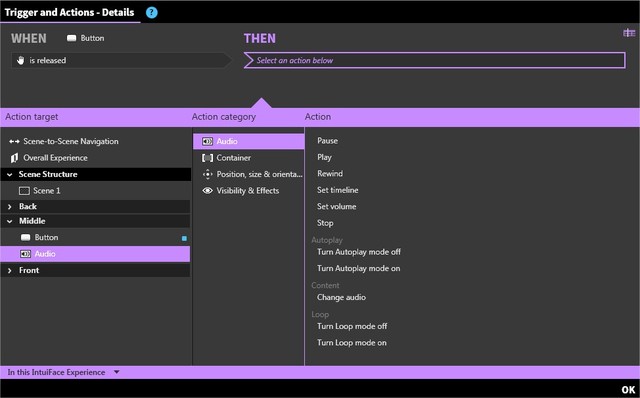The height and width of the screenshot is (398, 640).
Task: Expand the Back layer group
Action: pyautogui.click(x=9, y=207)
